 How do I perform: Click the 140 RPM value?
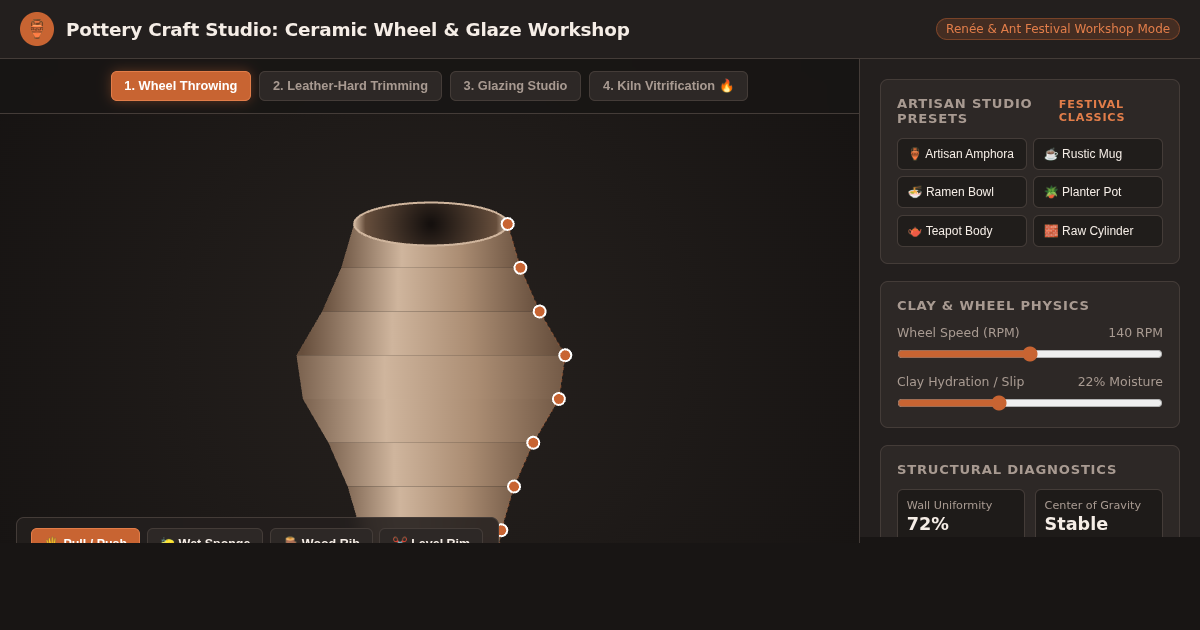(x=1135, y=333)
